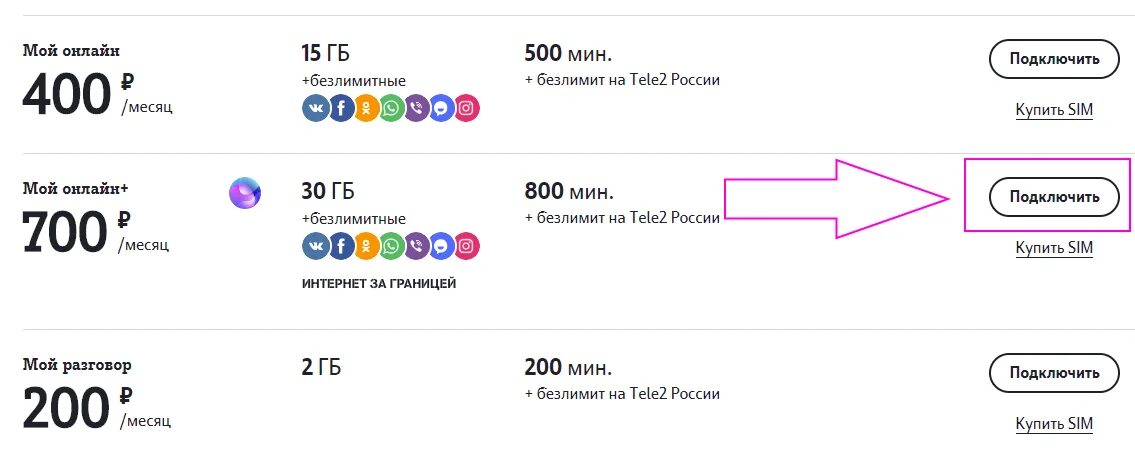Image resolution: width=1135 pixels, height=452 pixels.
Task: Click the Facebook icon in Мой онлайн tariff
Action: coord(341,108)
